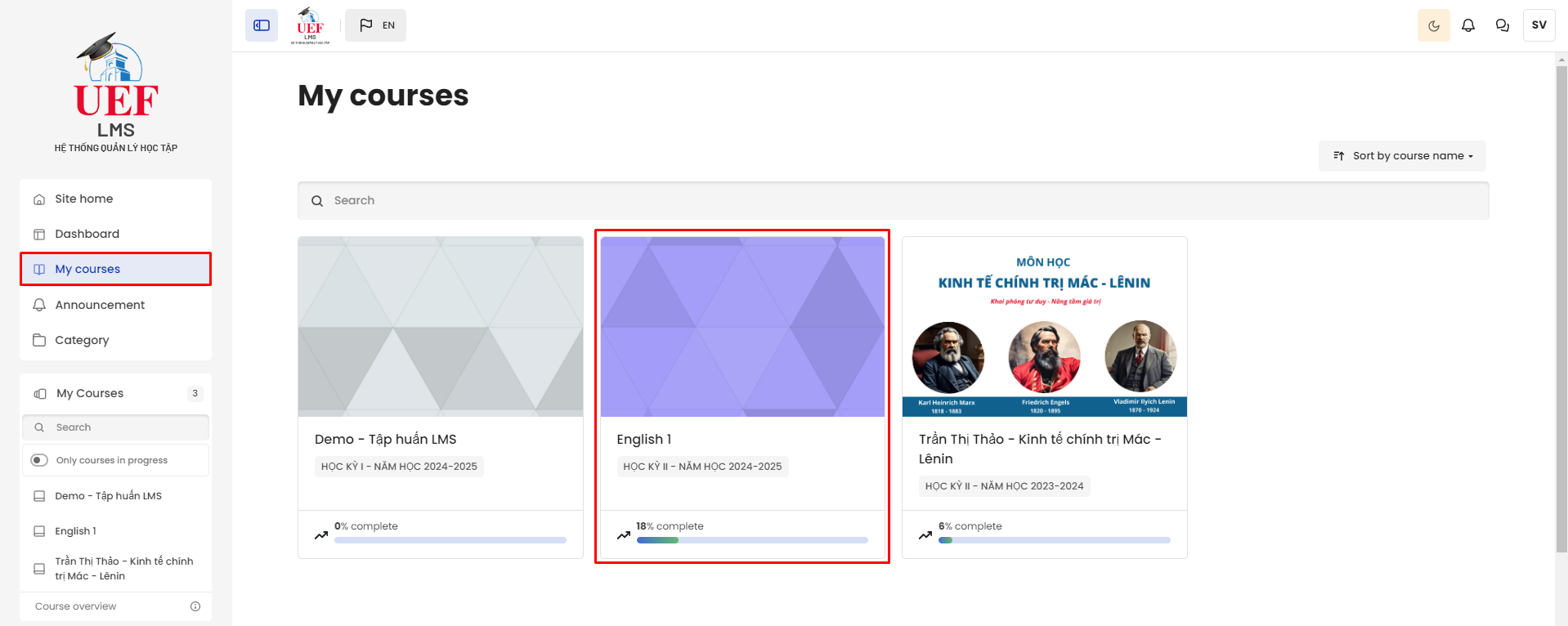Click the book icon beside sidebar Demo course
The height and width of the screenshot is (626, 1568).
point(39,496)
